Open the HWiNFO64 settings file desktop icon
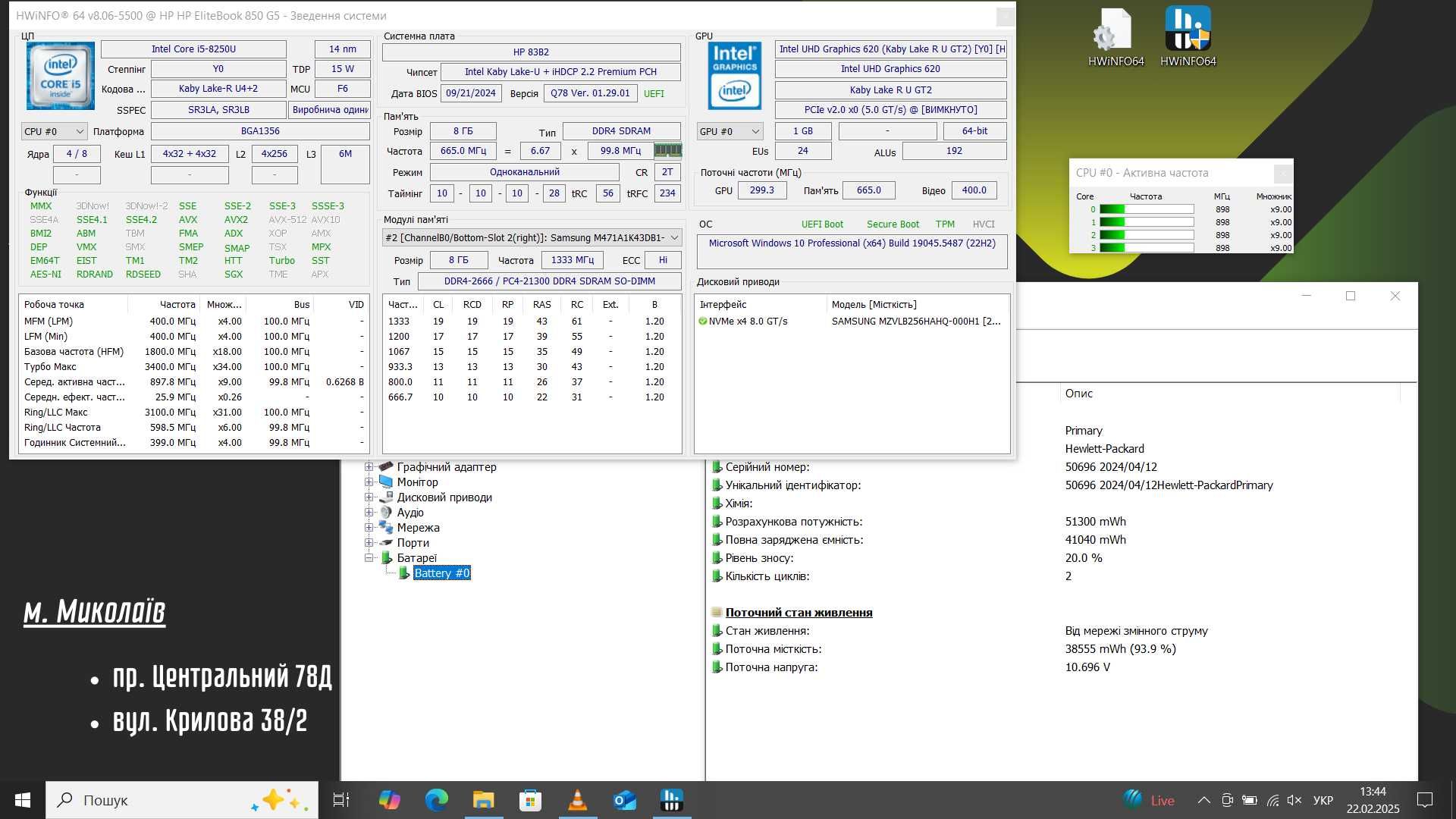 coord(1115,36)
